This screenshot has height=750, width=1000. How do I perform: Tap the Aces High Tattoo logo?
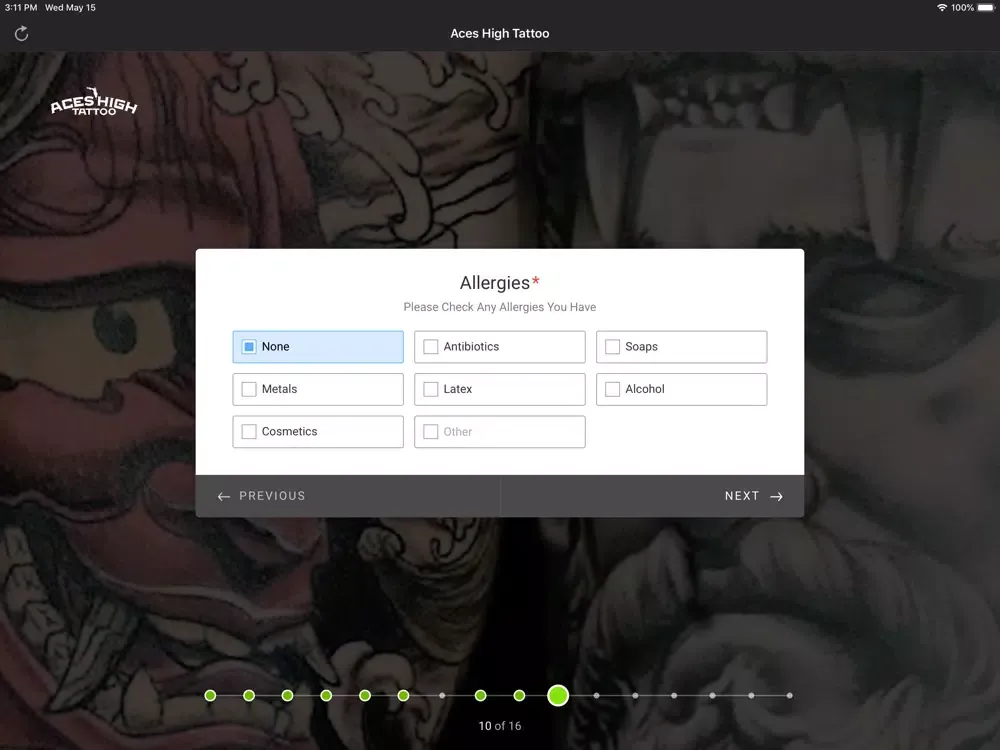coord(94,102)
